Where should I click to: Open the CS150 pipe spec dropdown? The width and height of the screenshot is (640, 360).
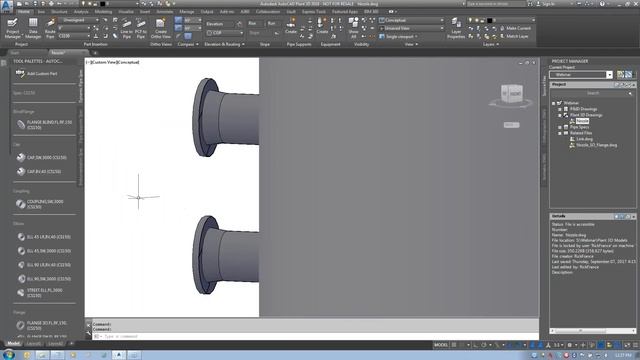[x=74, y=36]
